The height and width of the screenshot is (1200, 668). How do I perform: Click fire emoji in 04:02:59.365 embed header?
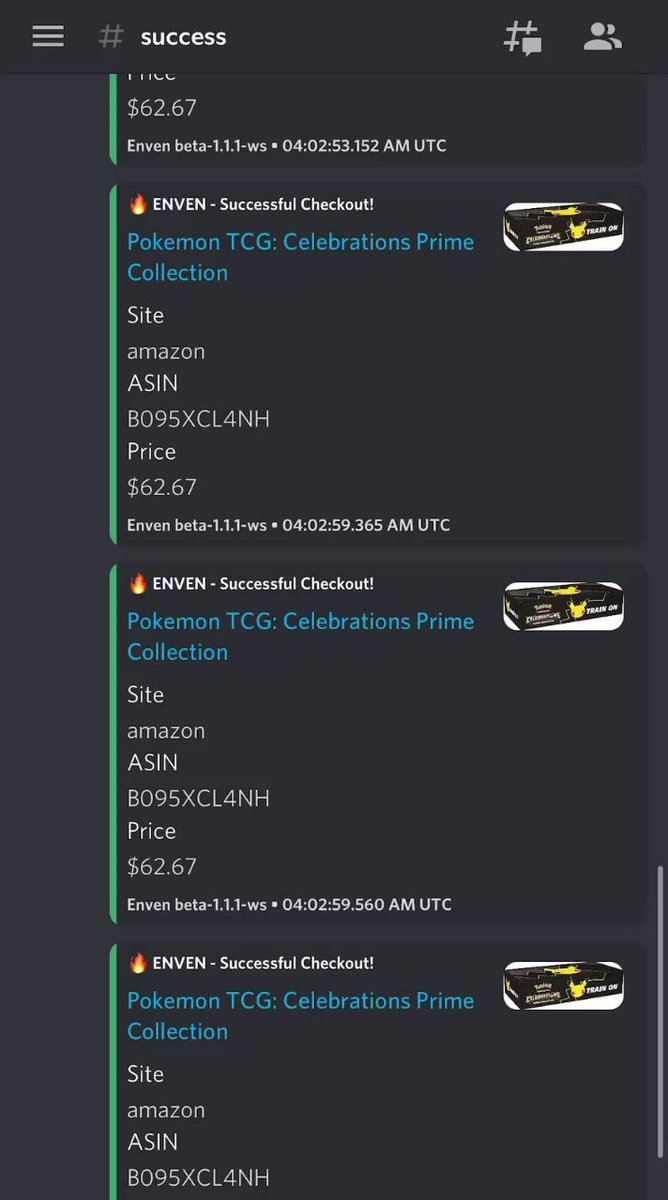coord(138,204)
